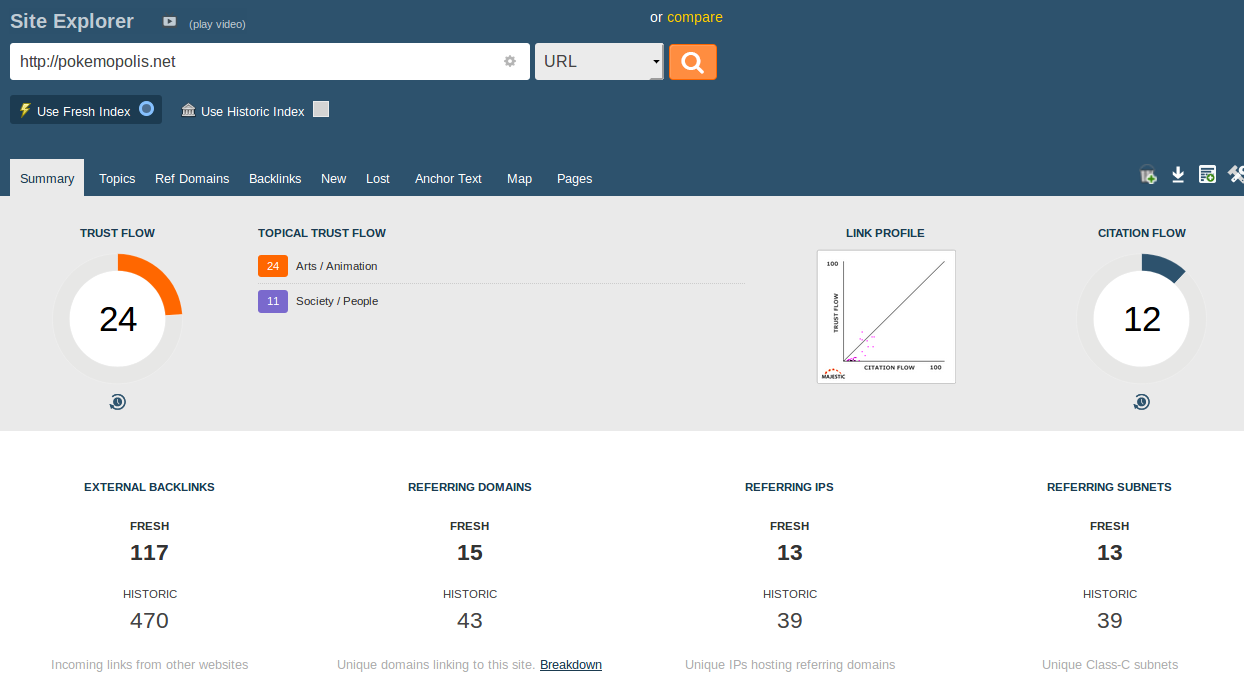Add site to bucket icon
Image resolution: width=1244 pixels, height=685 pixels.
tap(1148, 175)
